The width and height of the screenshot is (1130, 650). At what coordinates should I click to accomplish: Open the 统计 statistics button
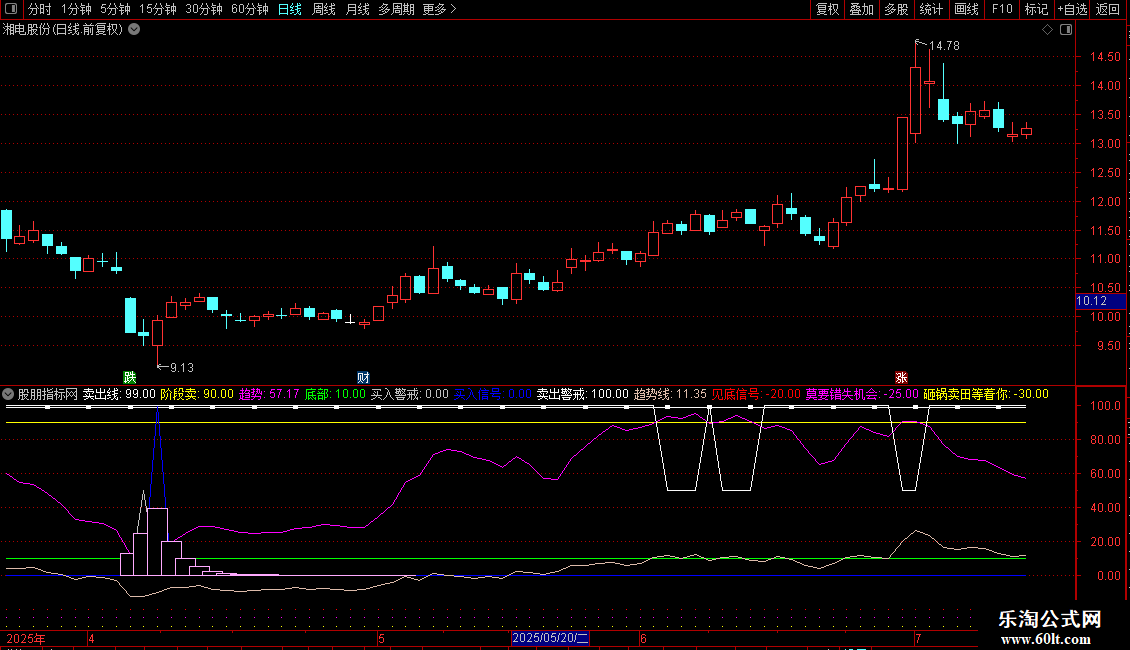coord(931,9)
